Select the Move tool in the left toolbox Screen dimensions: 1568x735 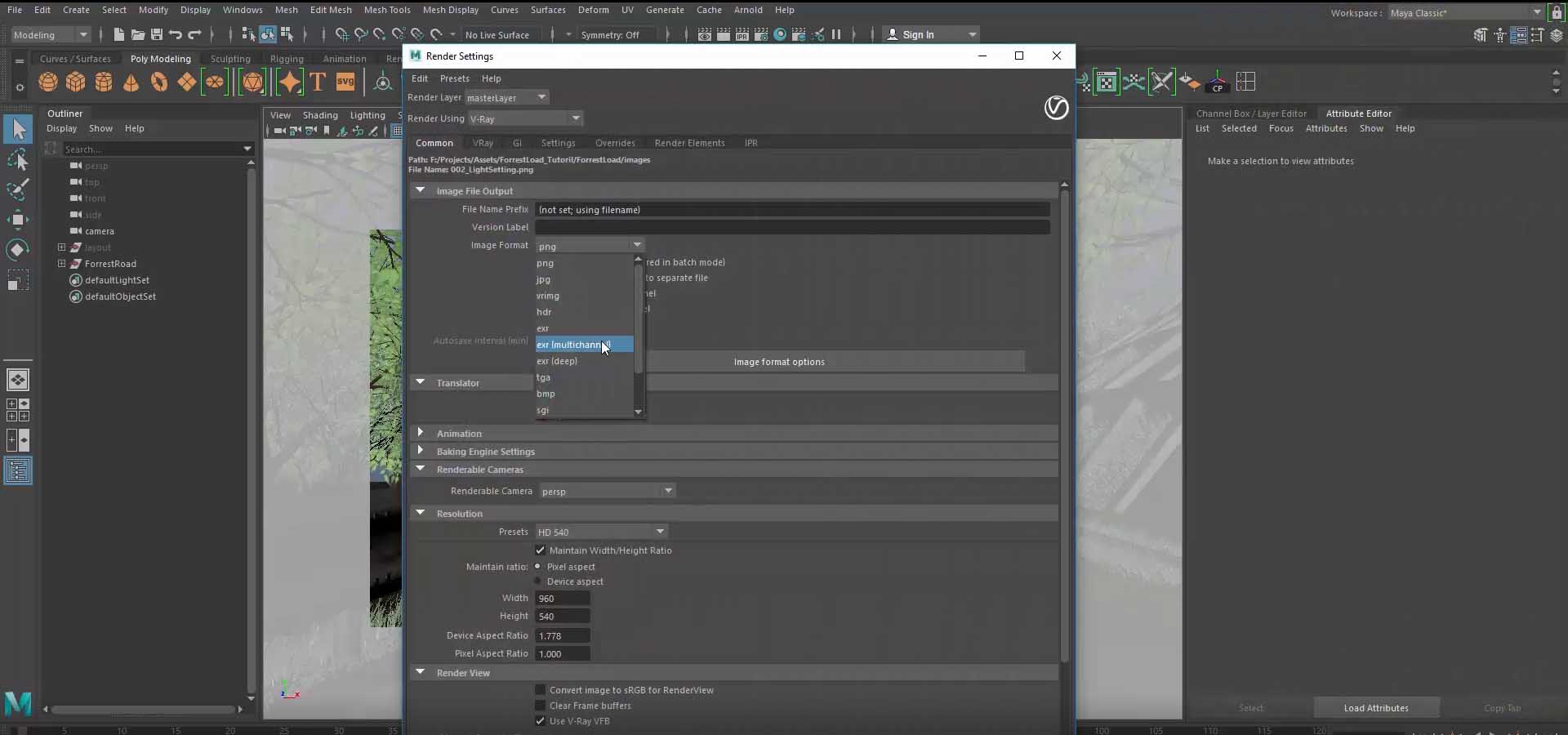(18, 219)
